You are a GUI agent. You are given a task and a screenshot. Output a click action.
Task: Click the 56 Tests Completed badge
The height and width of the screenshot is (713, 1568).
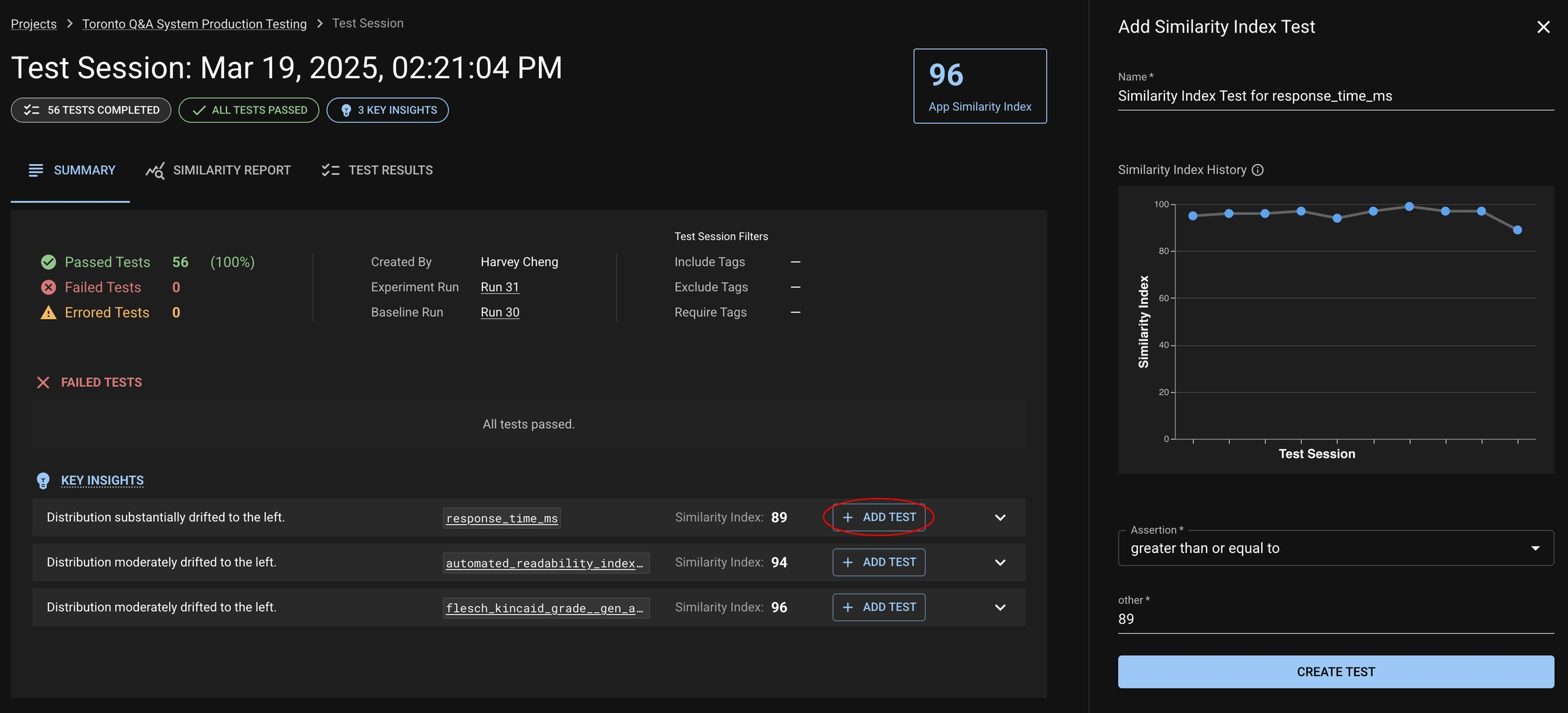coord(91,110)
